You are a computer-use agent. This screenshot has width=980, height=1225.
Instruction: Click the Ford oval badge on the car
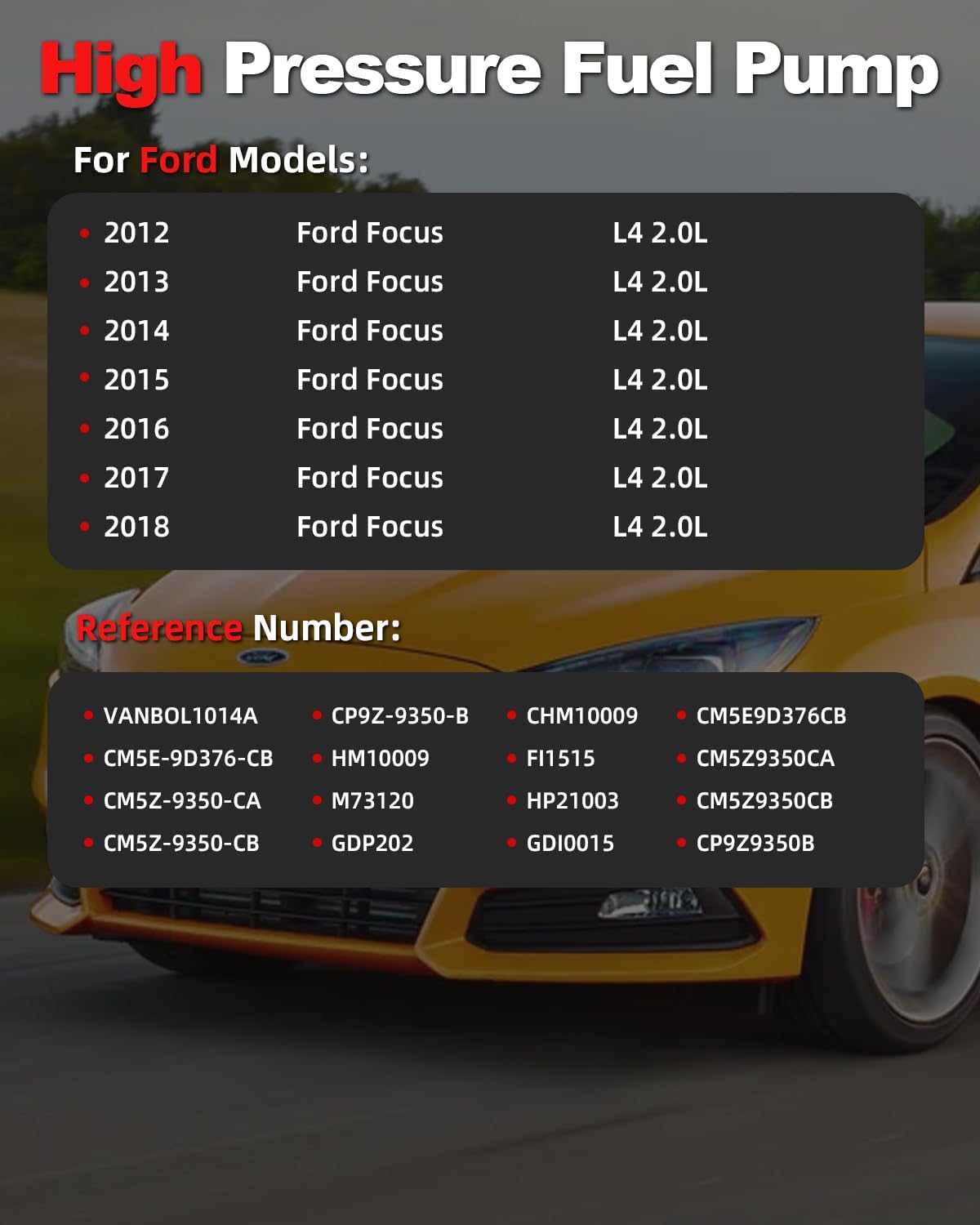[262, 657]
